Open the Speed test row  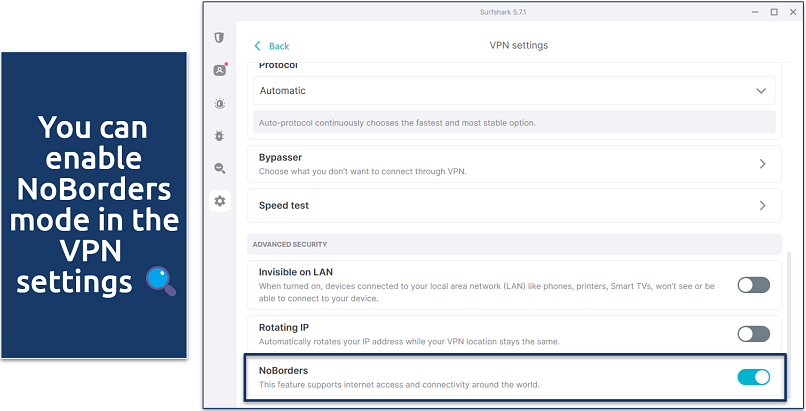pyautogui.click(x=514, y=206)
